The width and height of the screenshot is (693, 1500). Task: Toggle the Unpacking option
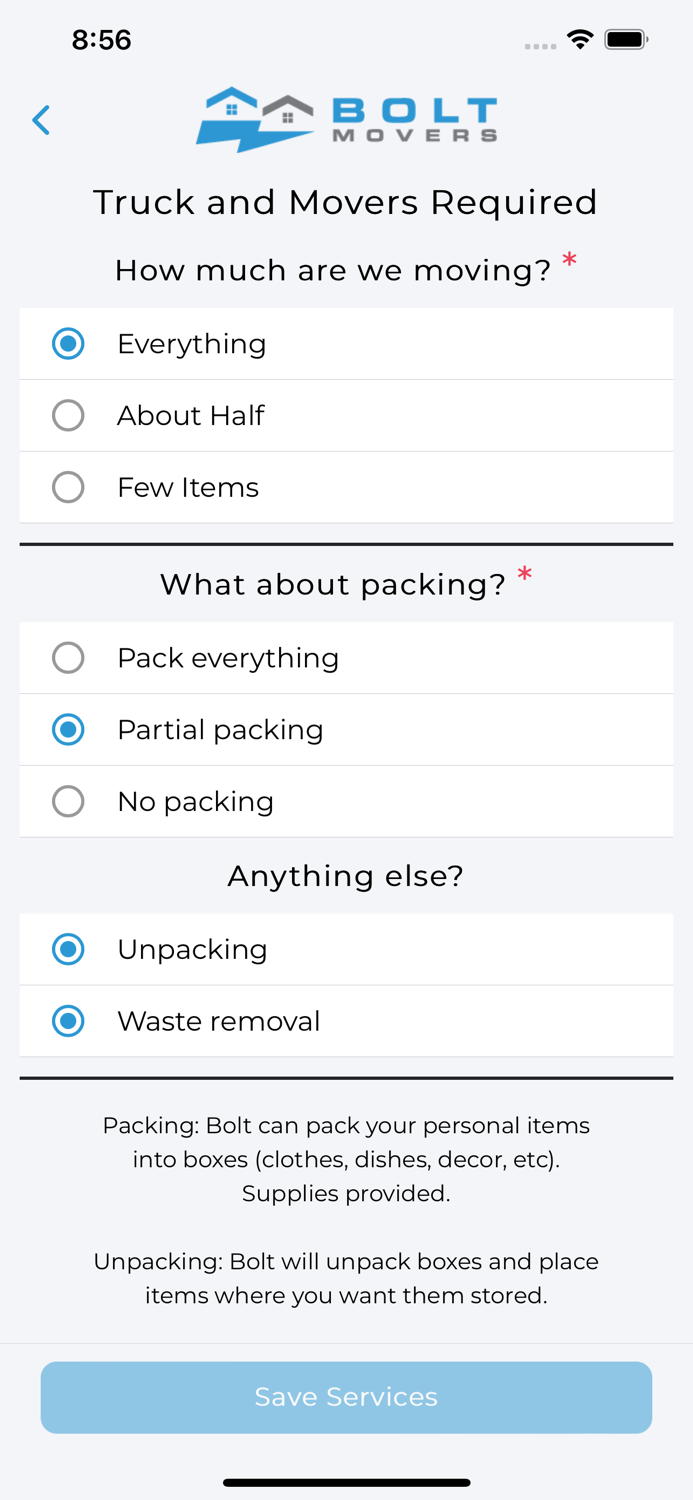tap(68, 950)
